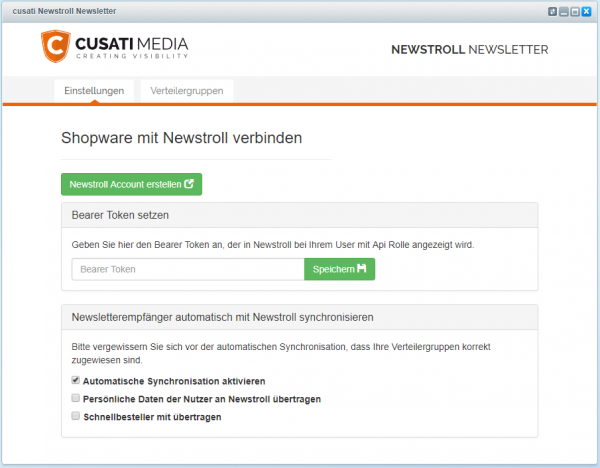Maximize the cusati Newstroll Newsletter window
Image resolution: width=600 pixels, height=468 pixels.
pos(575,11)
